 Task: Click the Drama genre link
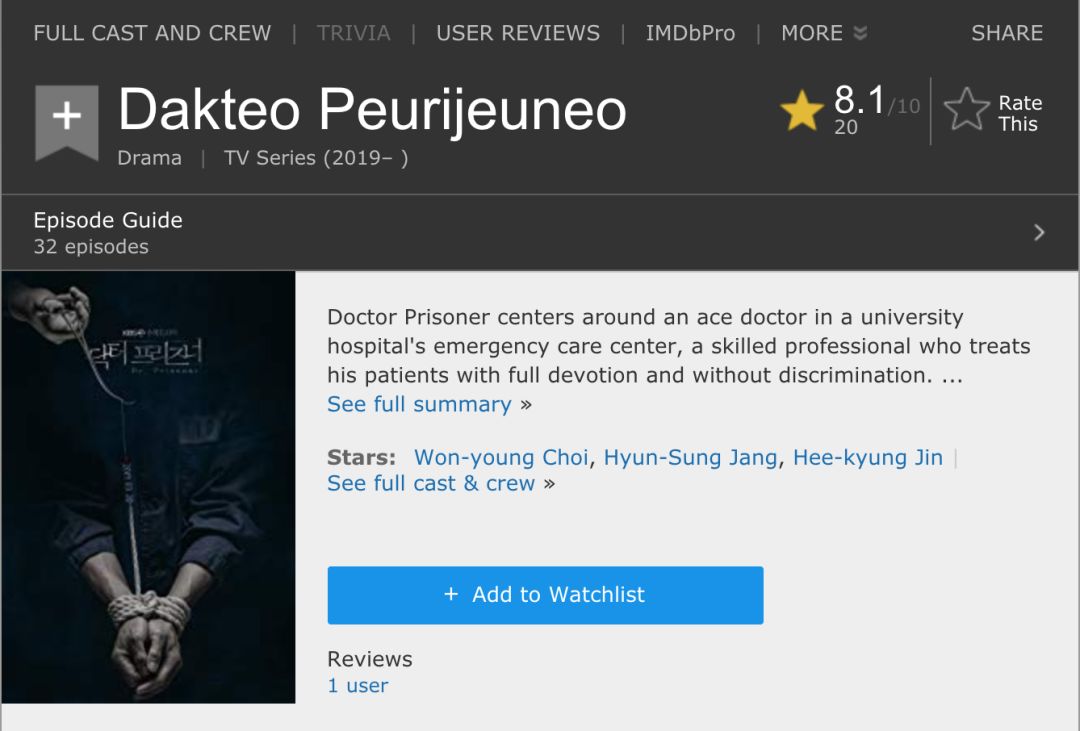click(x=149, y=158)
